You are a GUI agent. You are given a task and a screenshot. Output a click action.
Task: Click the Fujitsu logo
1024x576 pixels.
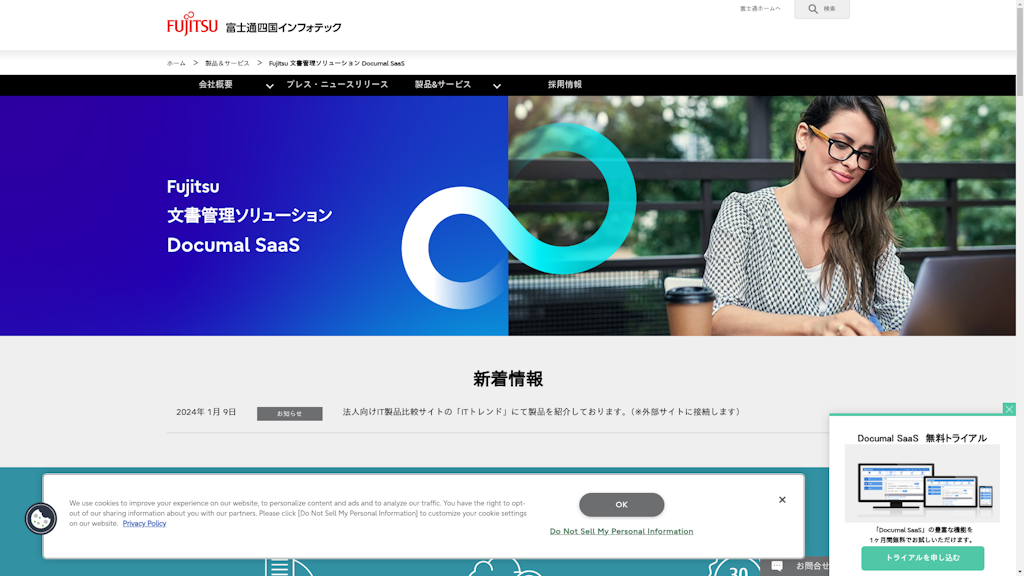[x=192, y=23]
